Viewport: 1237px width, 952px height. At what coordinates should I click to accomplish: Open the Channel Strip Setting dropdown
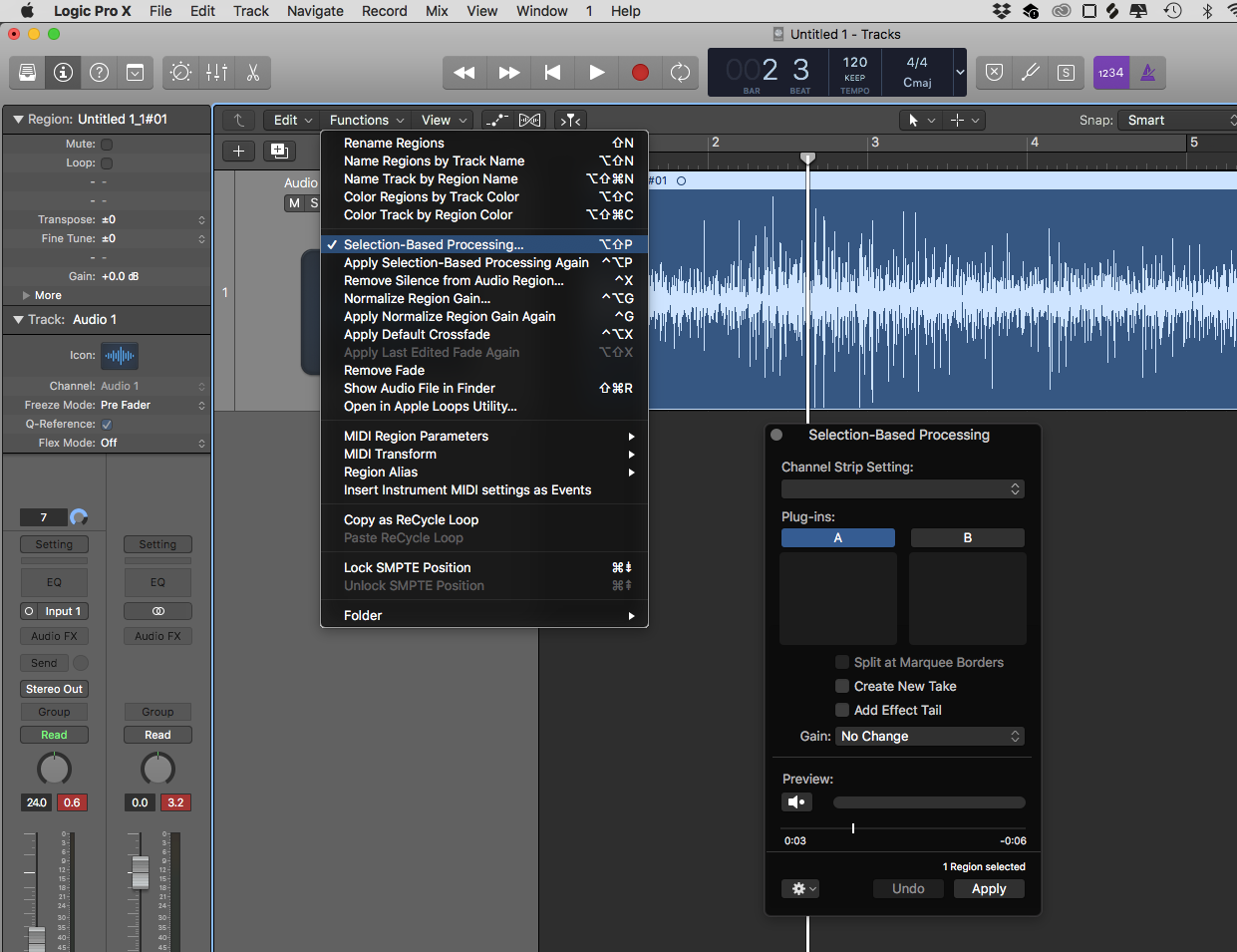click(902, 488)
